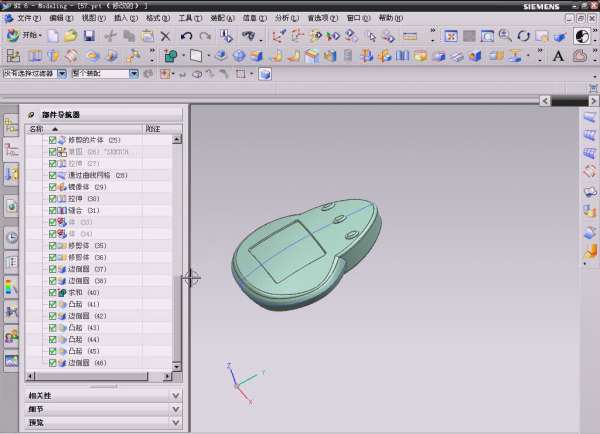The image size is (600, 434).
Task: Click the Save disk icon
Action: tap(91, 36)
